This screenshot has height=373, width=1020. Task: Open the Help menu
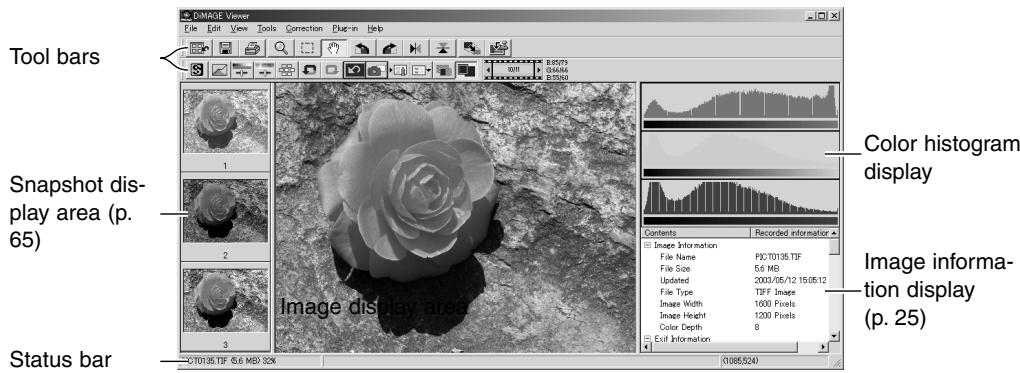click(375, 29)
